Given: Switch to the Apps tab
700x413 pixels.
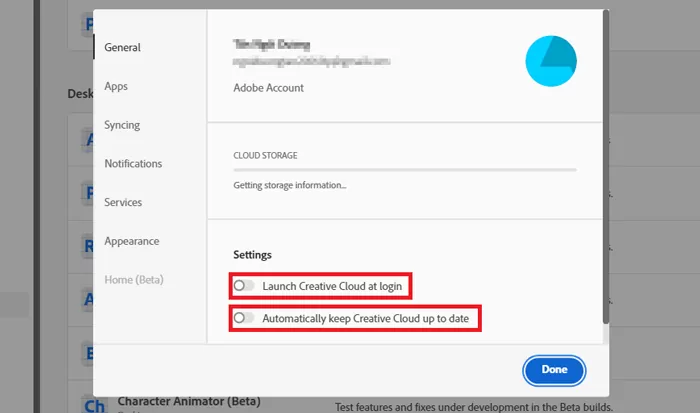Looking at the screenshot, I should pyautogui.click(x=116, y=86).
